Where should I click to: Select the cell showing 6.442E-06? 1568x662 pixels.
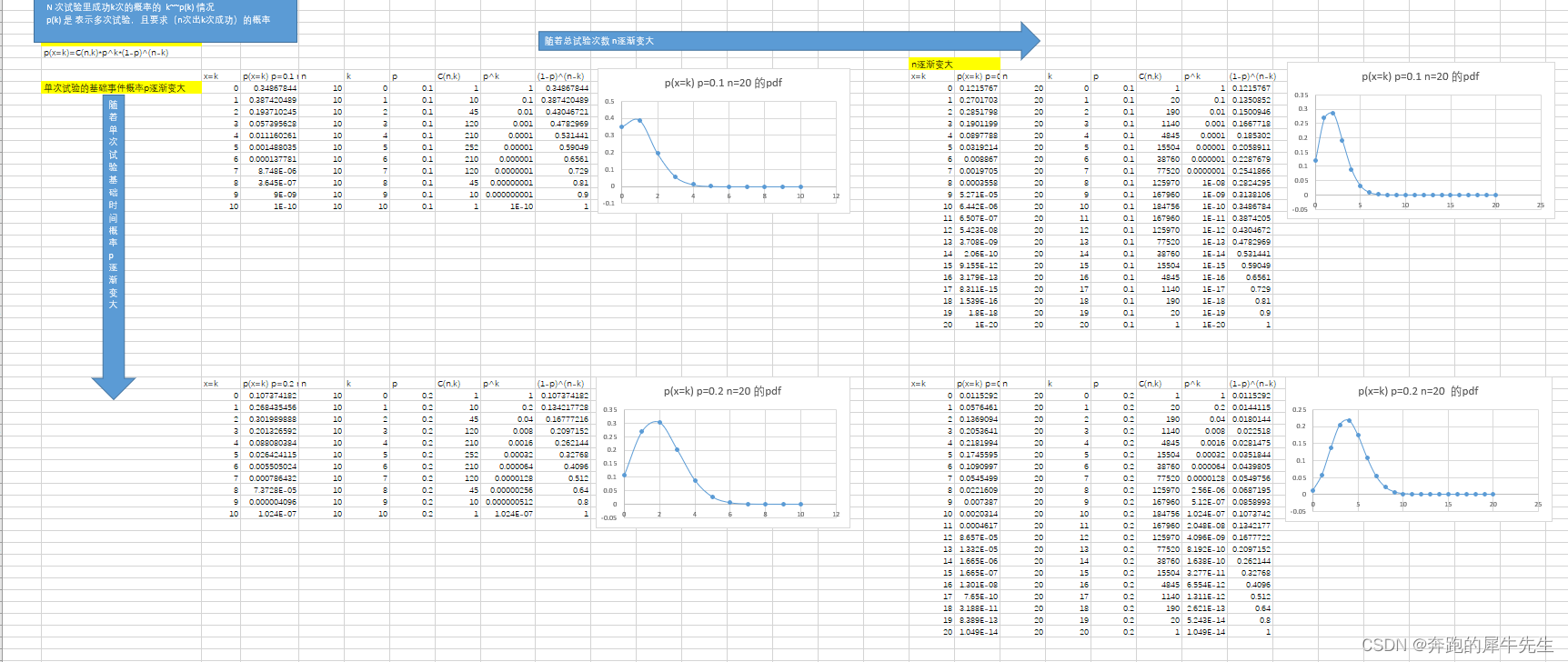(x=978, y=206)
